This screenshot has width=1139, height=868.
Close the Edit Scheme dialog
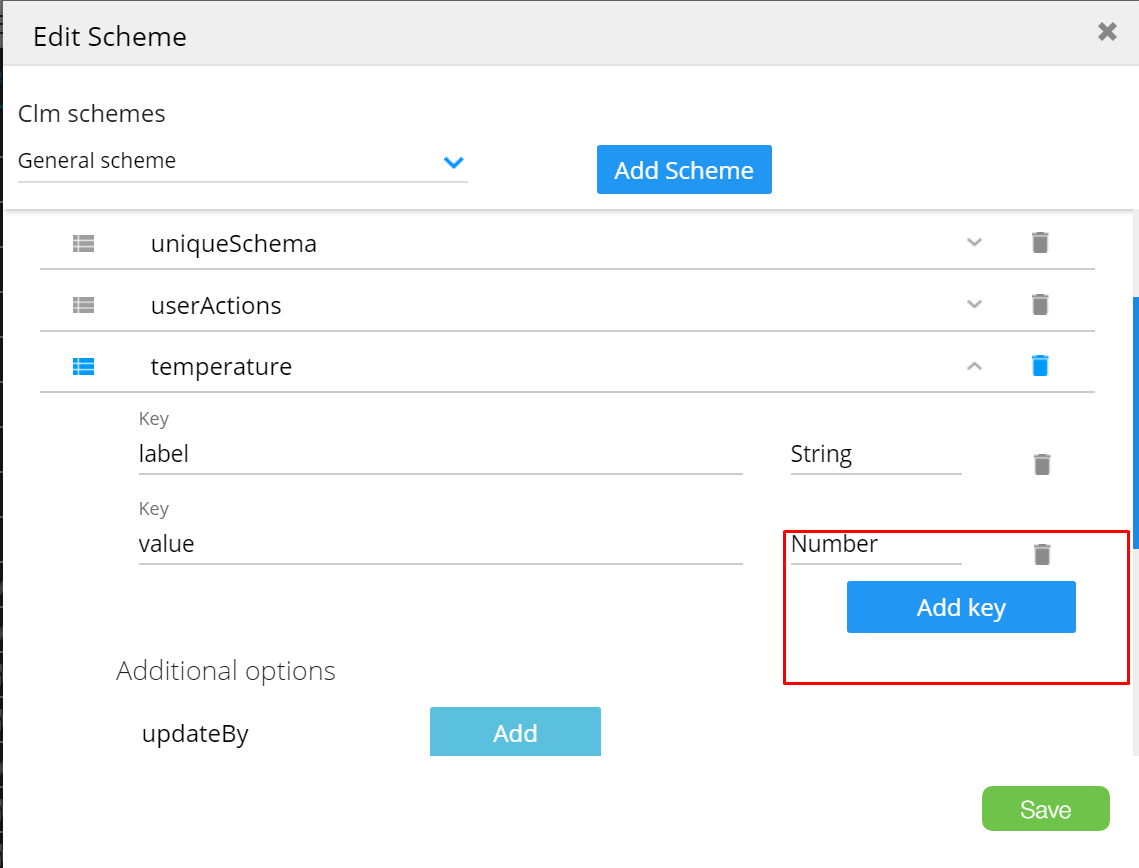pos(1107,32)
